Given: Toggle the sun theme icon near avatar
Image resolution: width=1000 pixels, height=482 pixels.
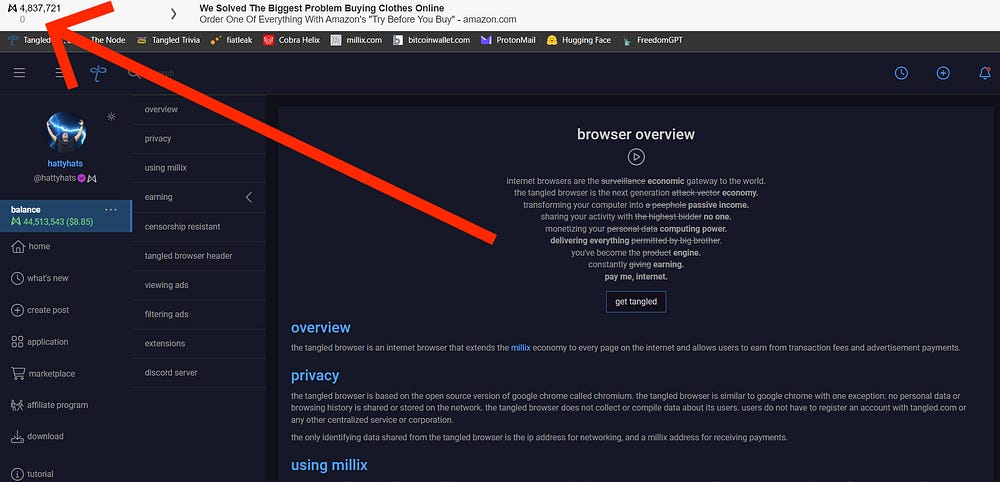Looking at the screenshot, I should coord(111,117).
